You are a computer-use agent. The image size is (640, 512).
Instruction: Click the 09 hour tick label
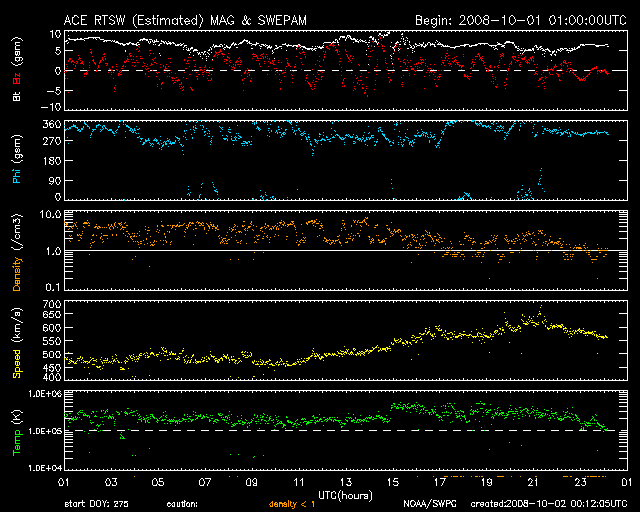[254, 482]
